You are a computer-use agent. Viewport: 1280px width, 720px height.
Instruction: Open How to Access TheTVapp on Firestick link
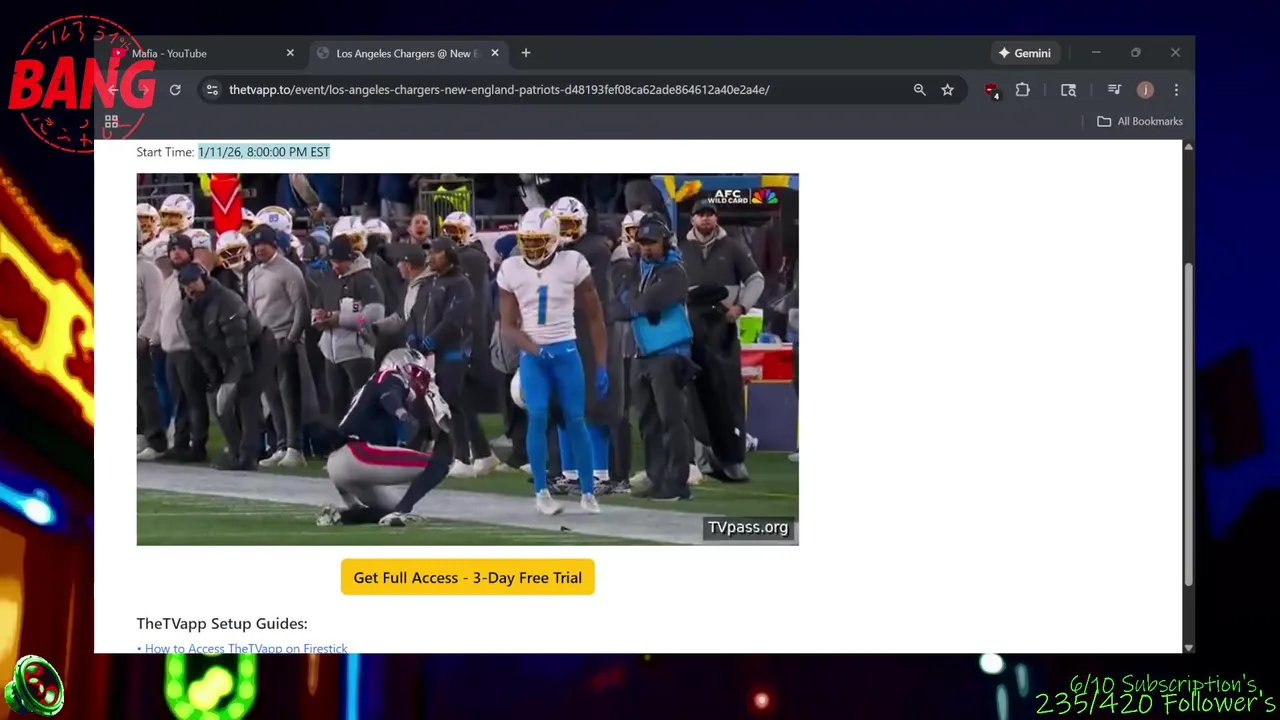coord(246,648)
